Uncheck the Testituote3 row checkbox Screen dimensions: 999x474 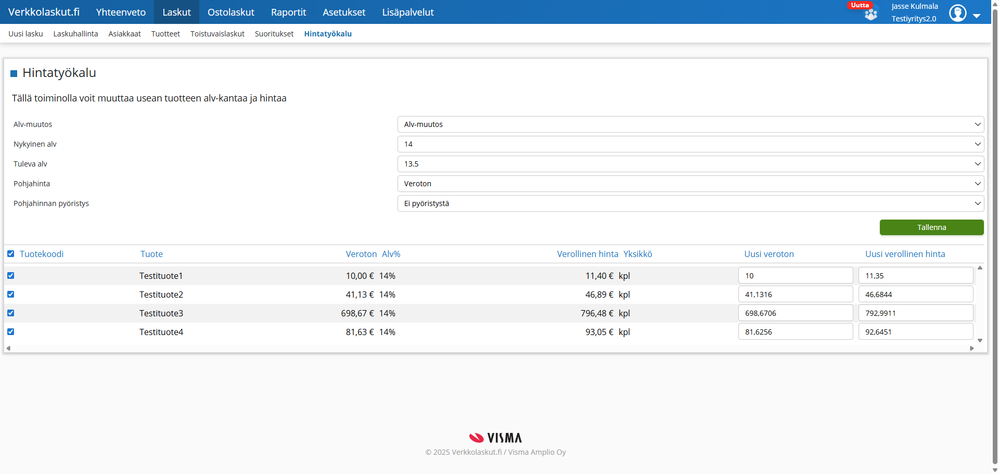[x=10, y=313]
